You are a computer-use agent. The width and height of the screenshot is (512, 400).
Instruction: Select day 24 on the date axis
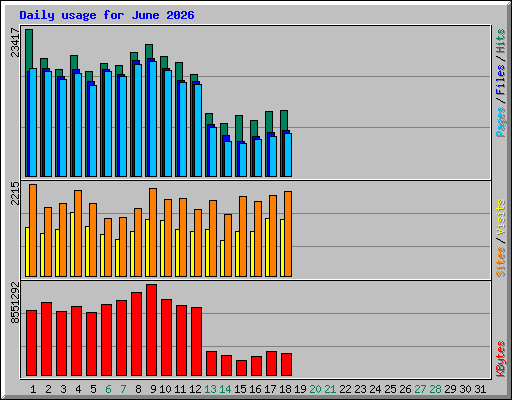click(x=375, y=389)
